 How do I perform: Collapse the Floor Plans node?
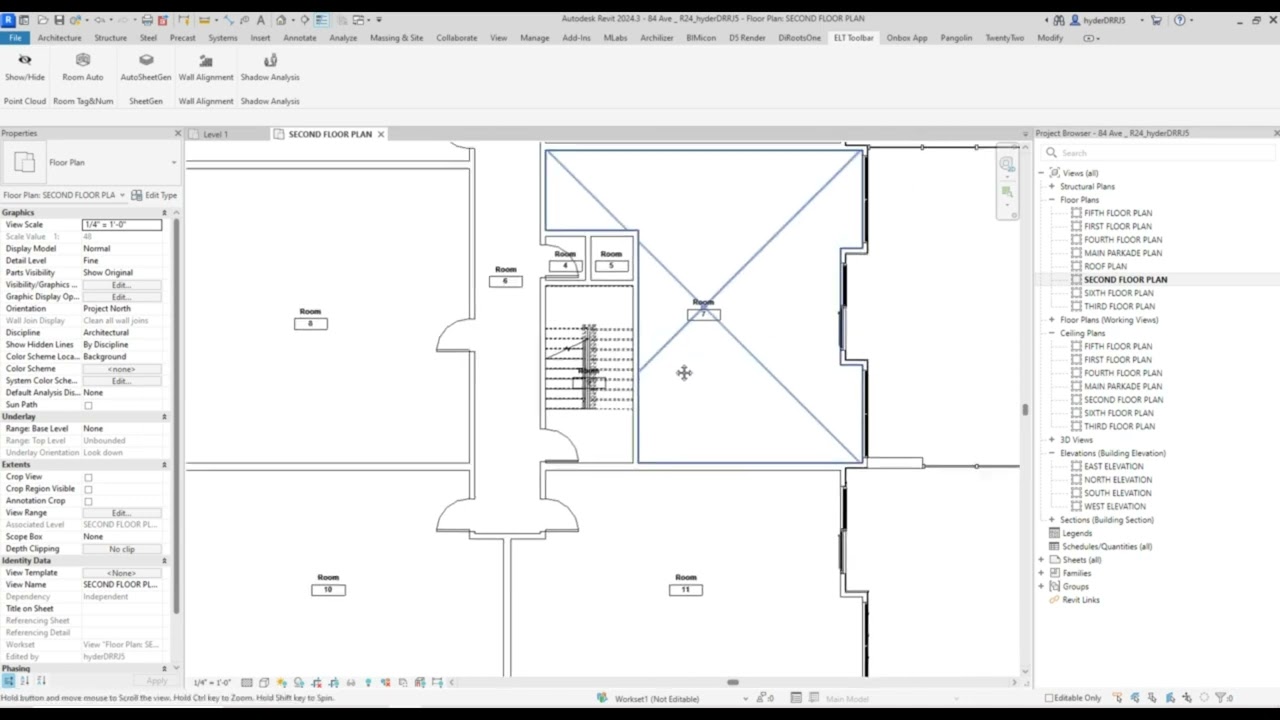click(1052, 200)
